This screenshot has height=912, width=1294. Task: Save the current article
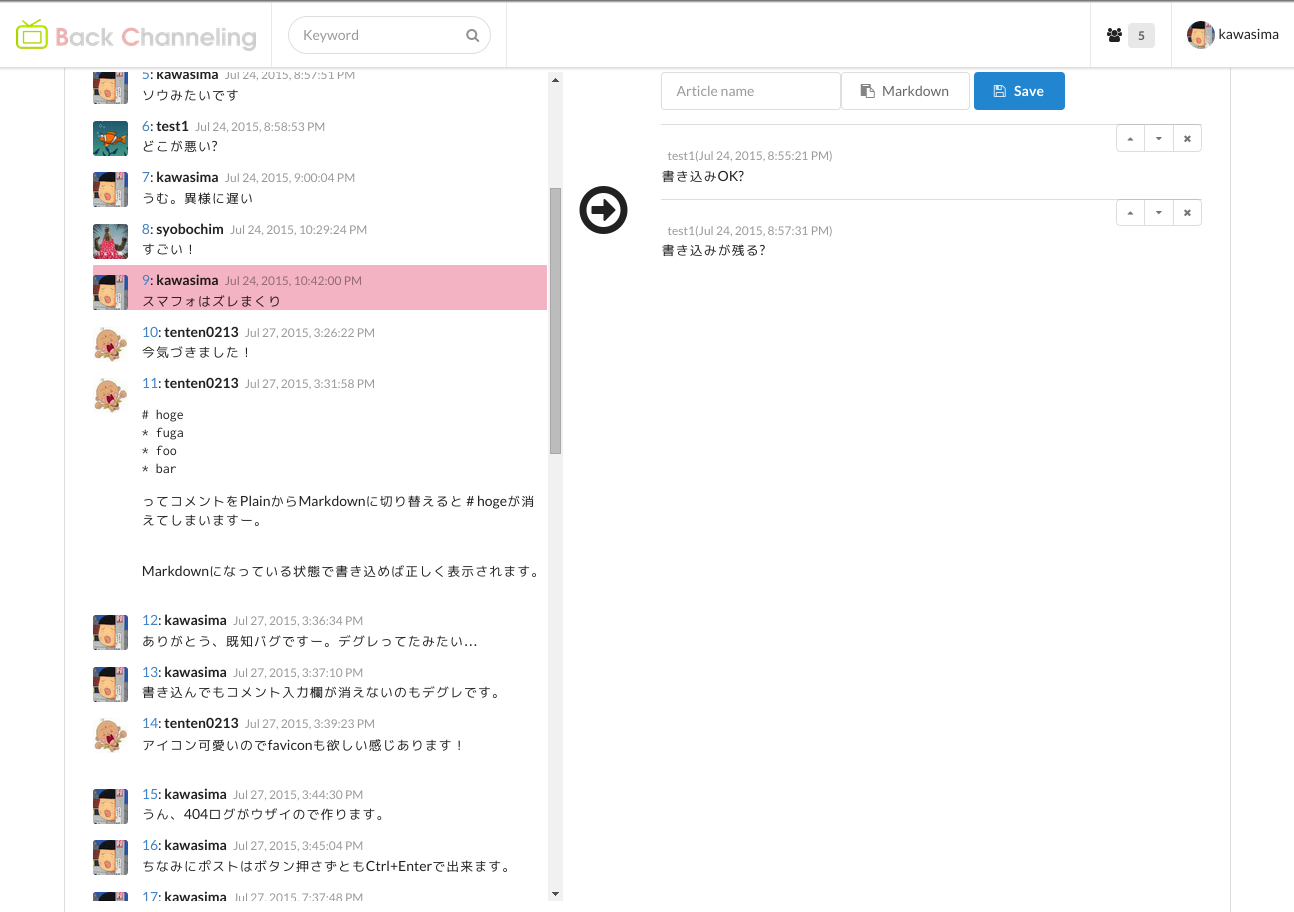point(1019,90)
